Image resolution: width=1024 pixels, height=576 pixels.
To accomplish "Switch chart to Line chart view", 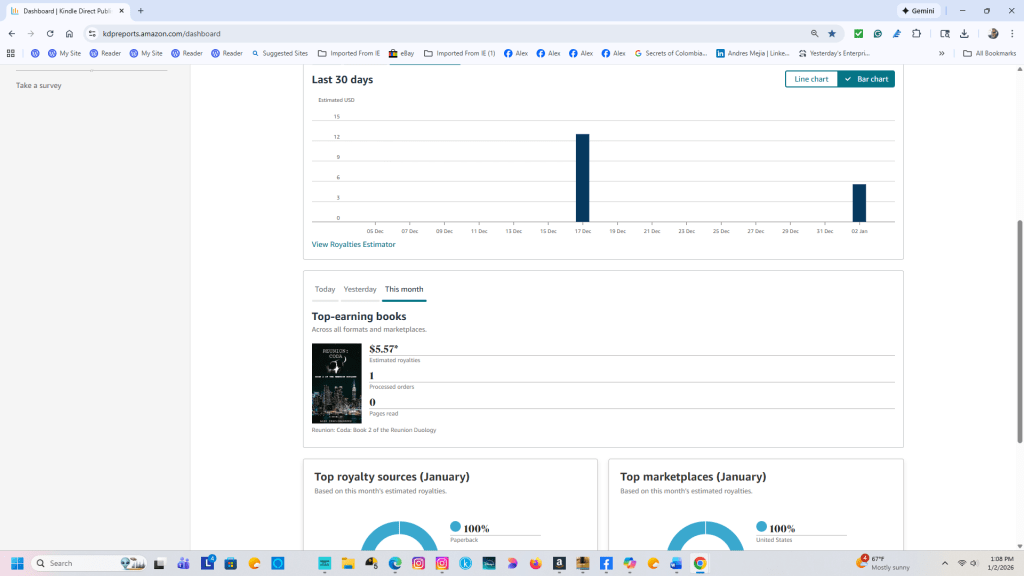I will [x=811, y=79].
